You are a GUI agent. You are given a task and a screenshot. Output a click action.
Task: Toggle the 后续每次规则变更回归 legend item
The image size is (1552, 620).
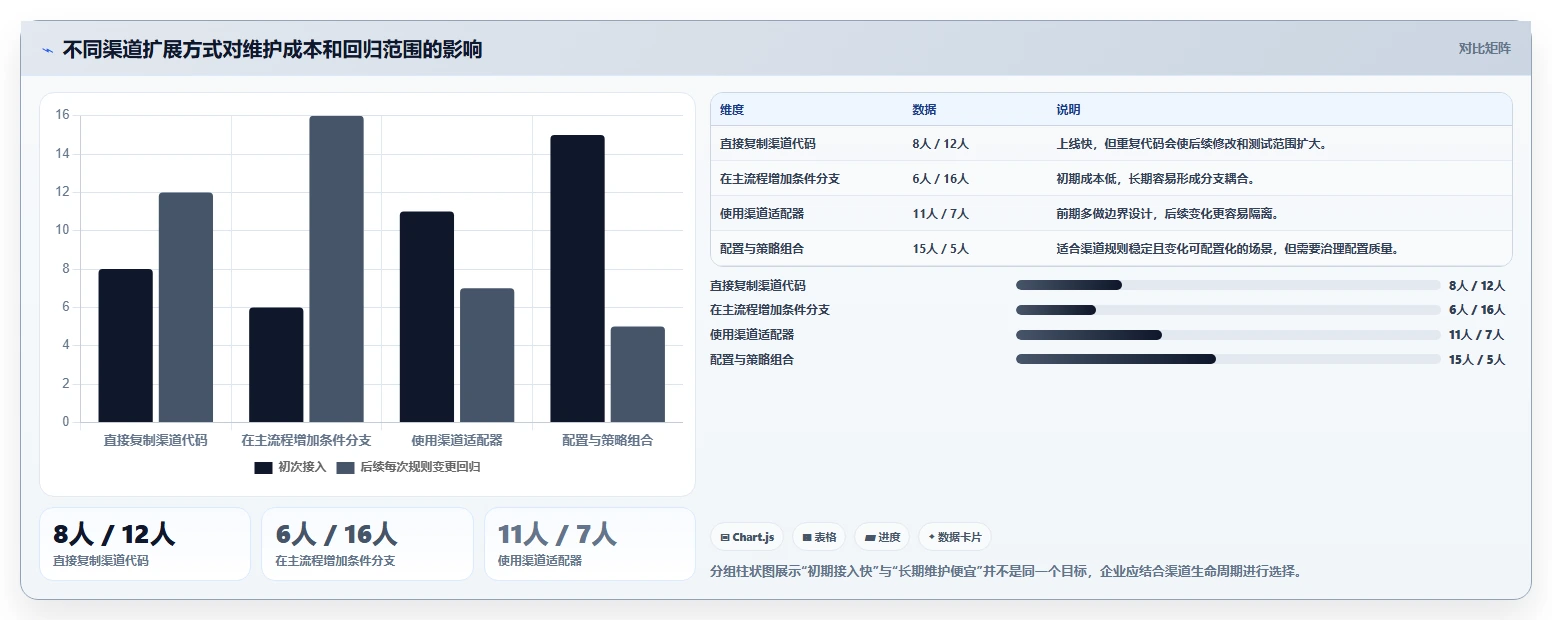click(408, 467)
